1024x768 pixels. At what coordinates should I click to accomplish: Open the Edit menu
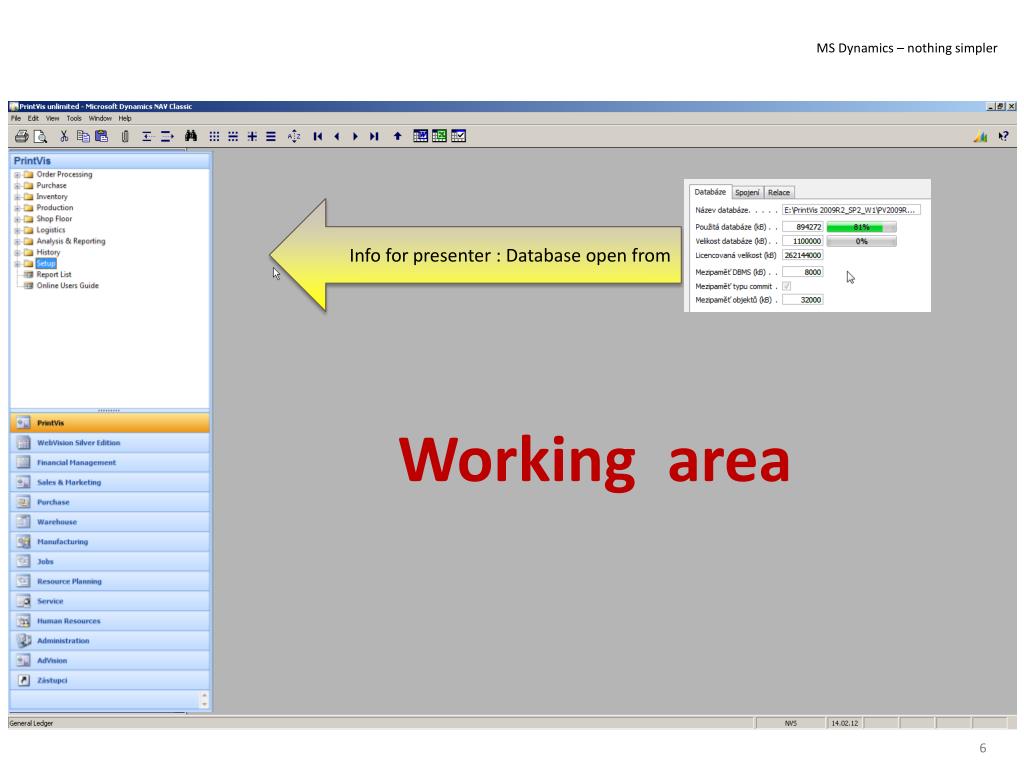click(x=33, y=118)
